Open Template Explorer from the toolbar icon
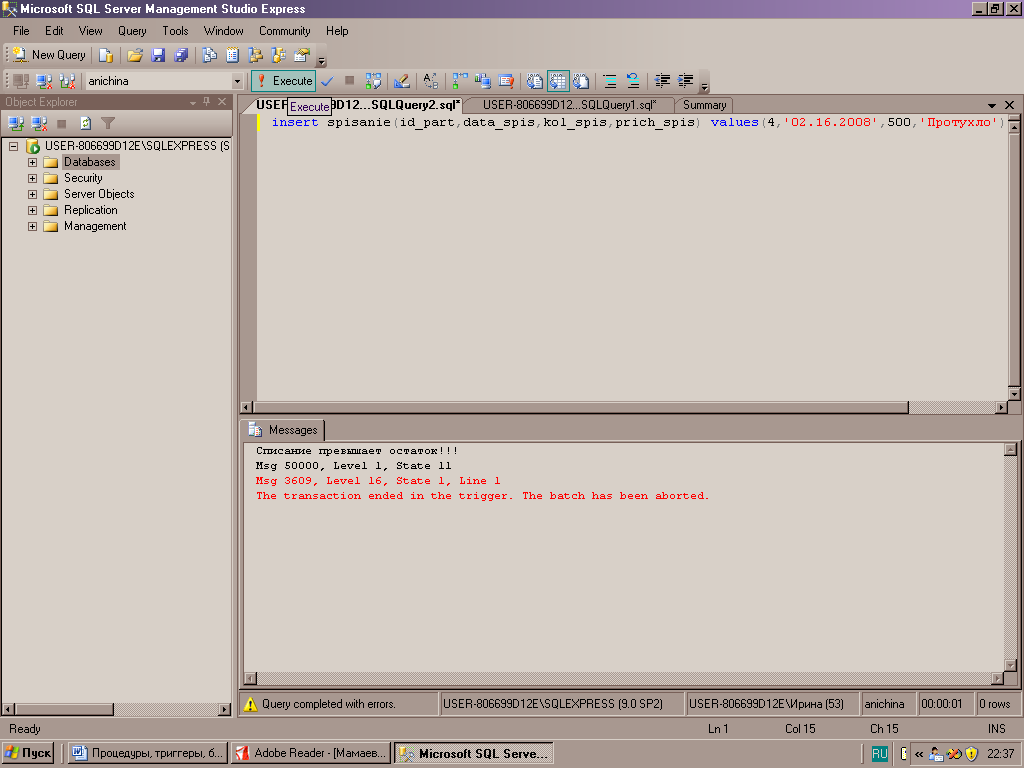Viewport: 1024px width, 768px height. tap(279, 56)
